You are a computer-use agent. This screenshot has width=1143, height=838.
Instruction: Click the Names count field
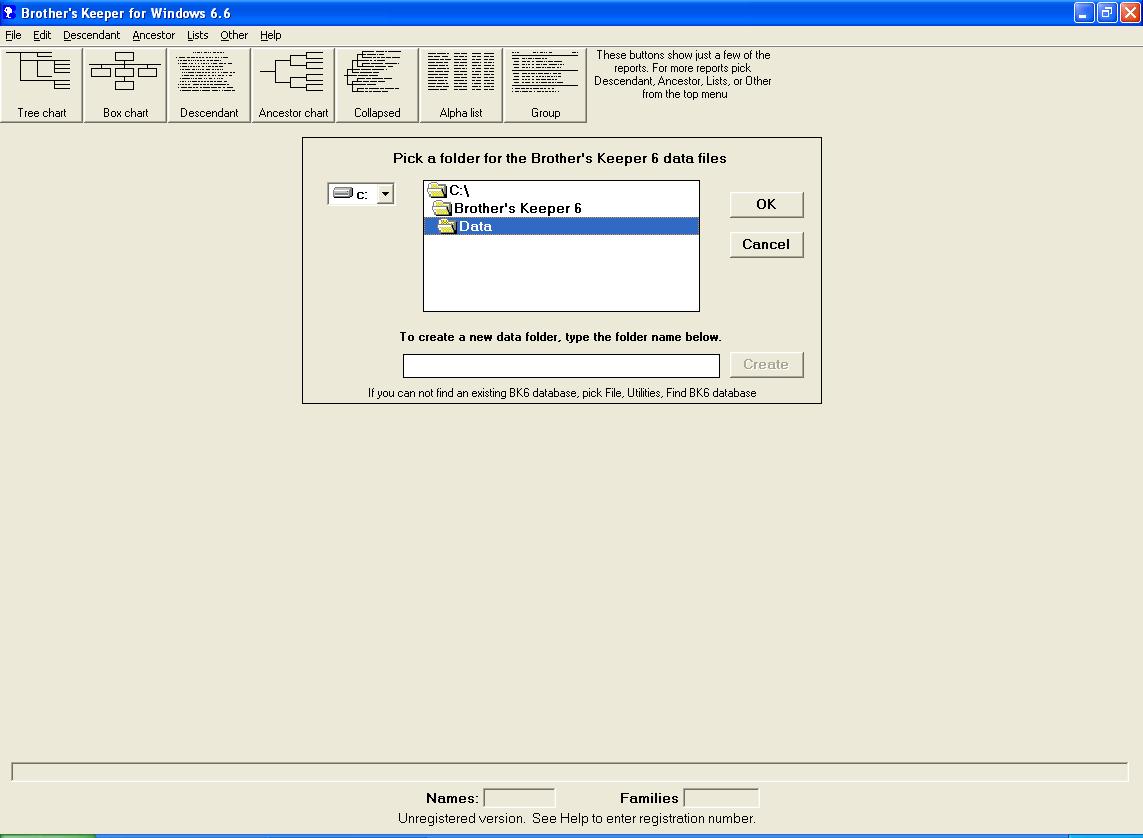[519, 798]
